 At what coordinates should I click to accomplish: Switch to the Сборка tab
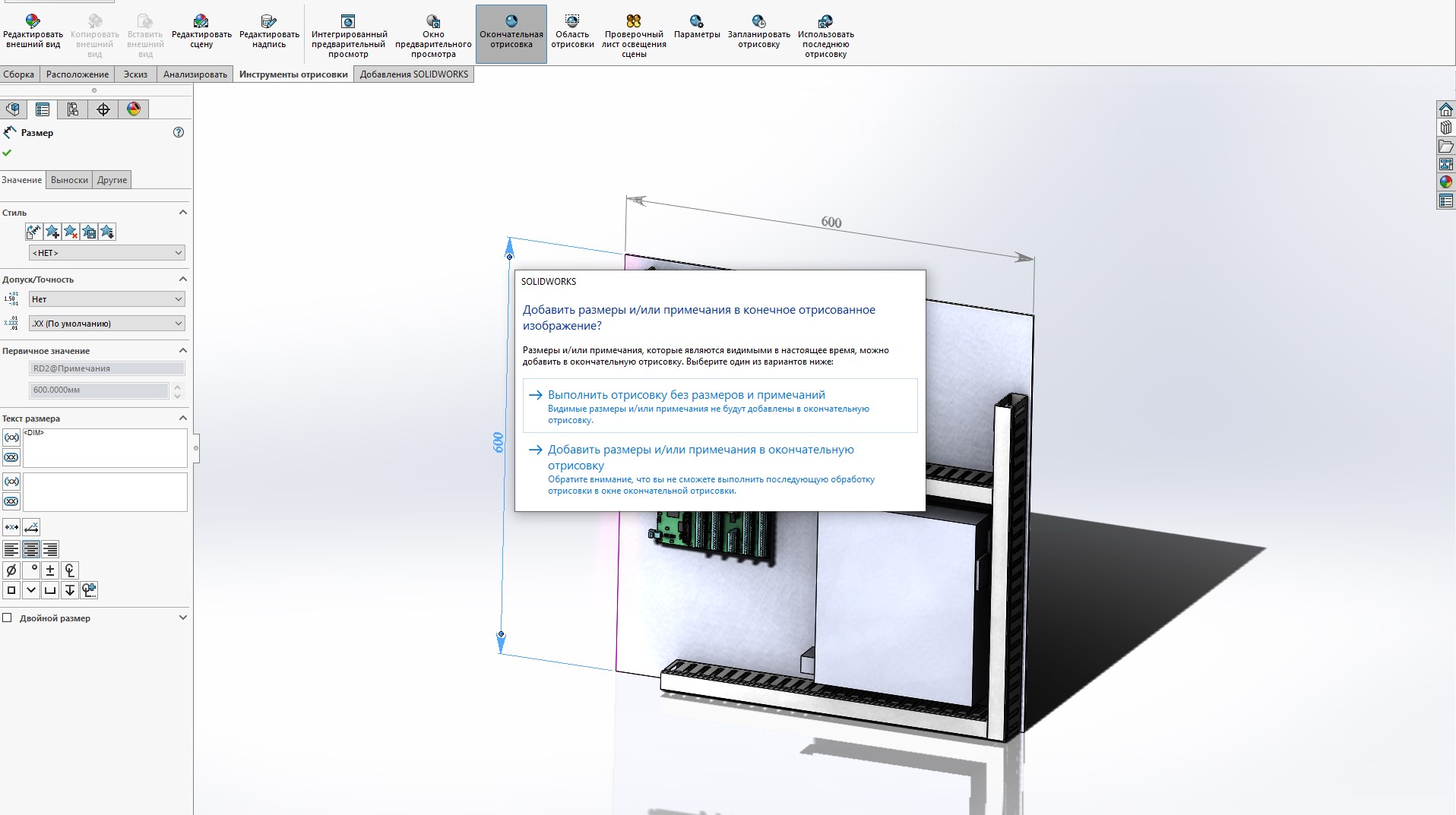tap(19, 74)
